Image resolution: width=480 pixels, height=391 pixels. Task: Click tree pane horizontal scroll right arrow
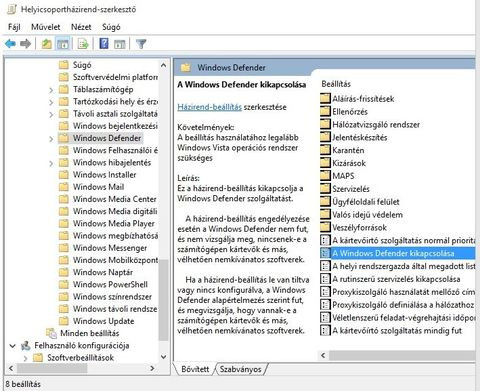[x=152, y=368]
